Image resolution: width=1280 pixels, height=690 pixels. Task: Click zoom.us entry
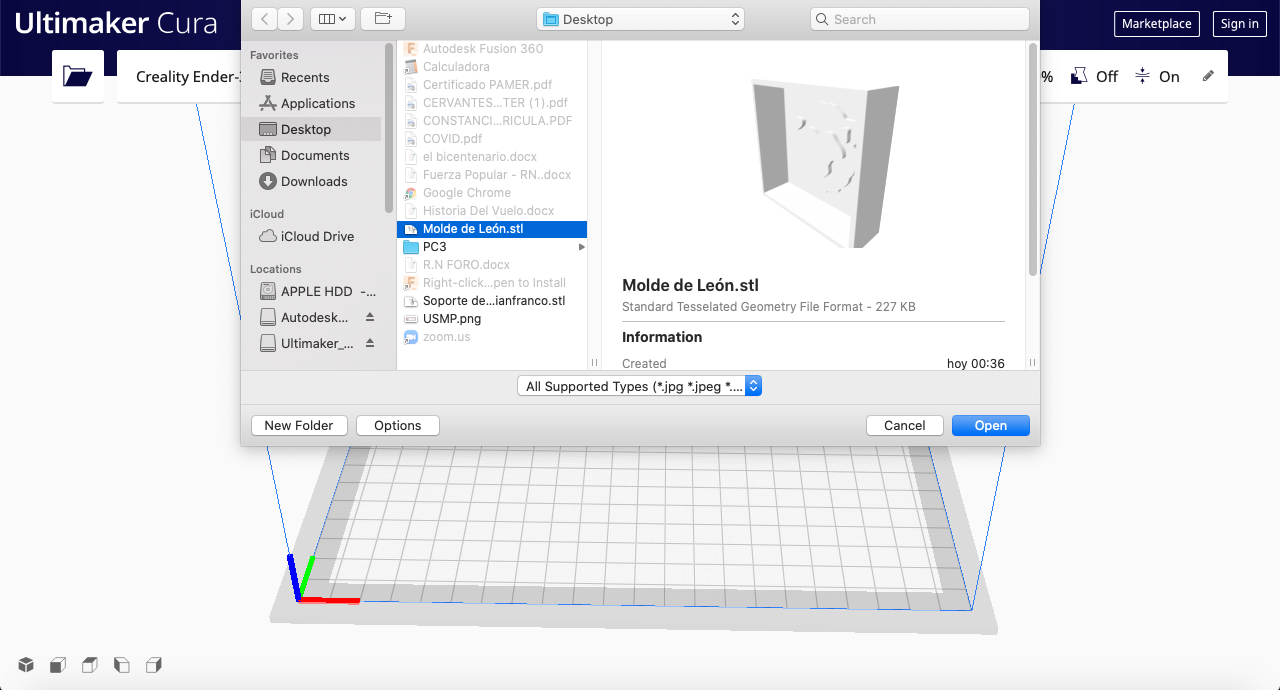click(x=492, y=337)
